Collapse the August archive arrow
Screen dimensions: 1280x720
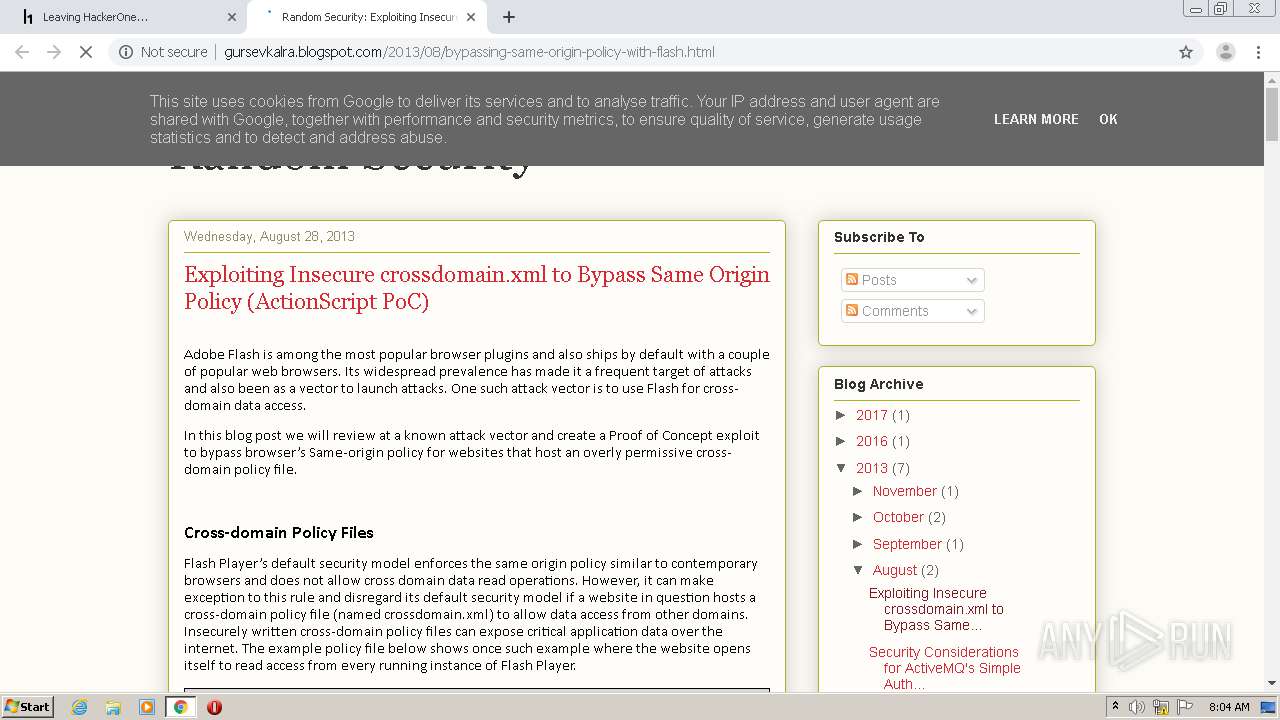tap(859, 570)
